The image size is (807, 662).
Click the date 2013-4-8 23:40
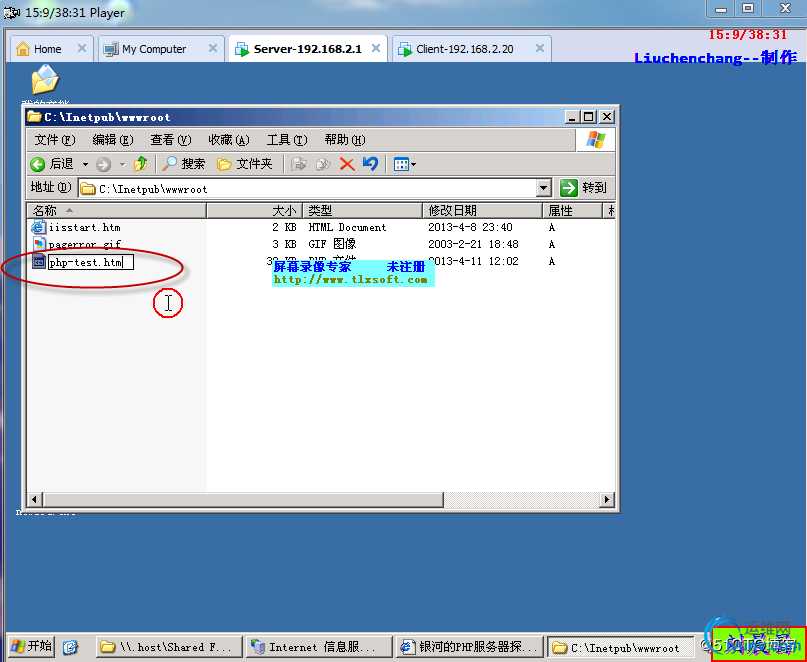point(470,227)
